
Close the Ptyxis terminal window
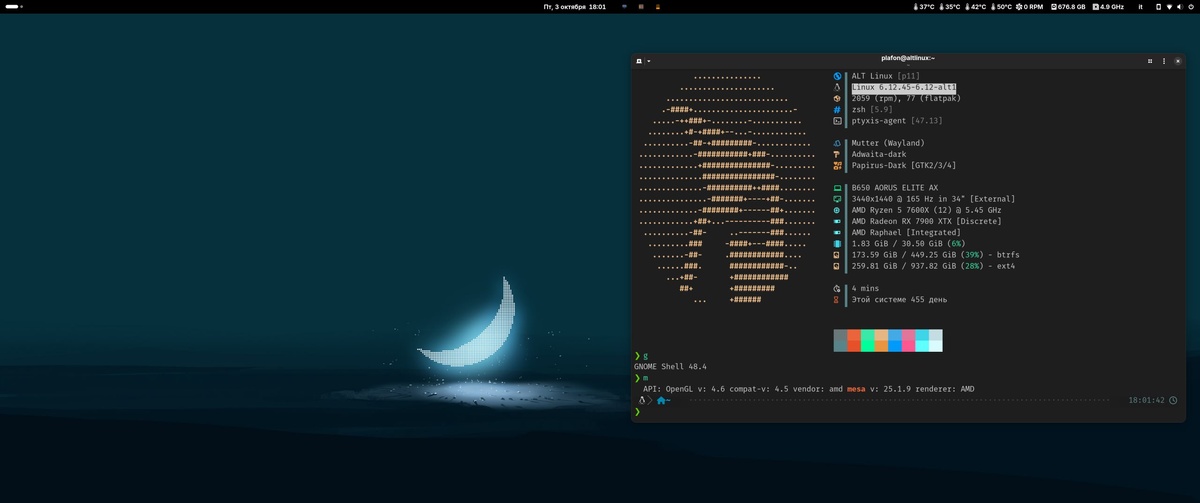click(1177, 61)
